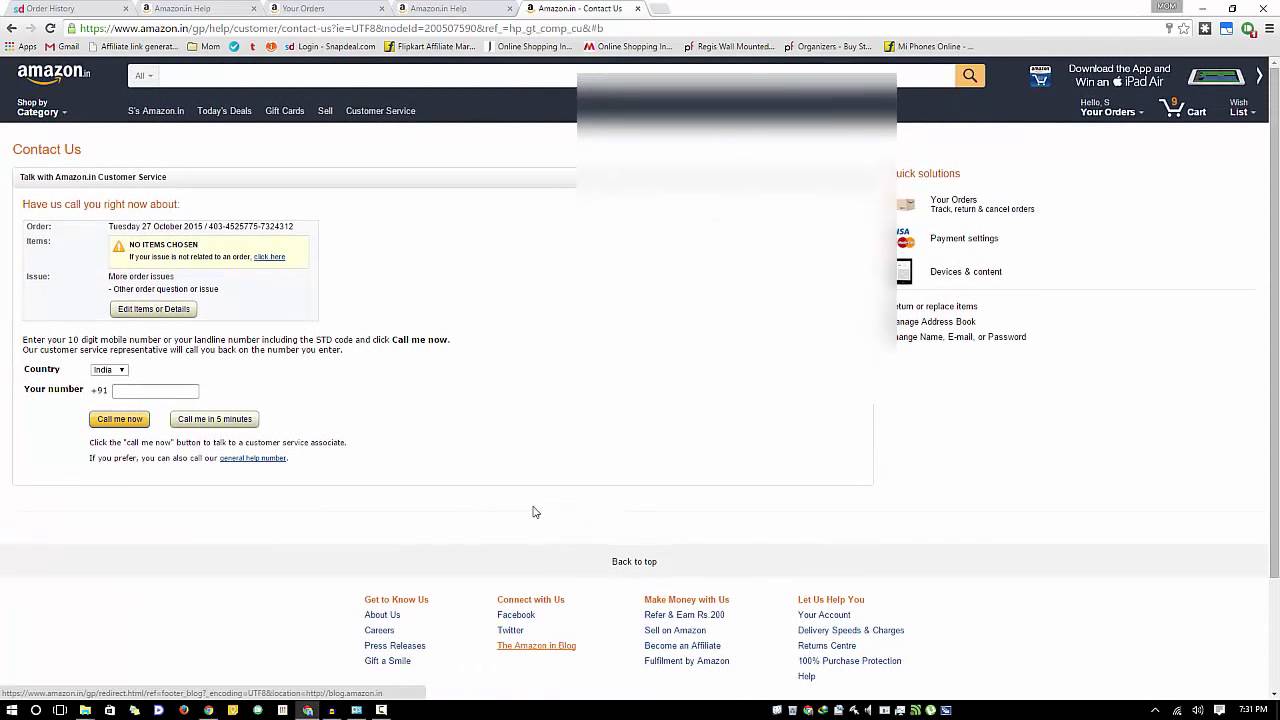Open S's Amazon.in nav link

(156, 111)
